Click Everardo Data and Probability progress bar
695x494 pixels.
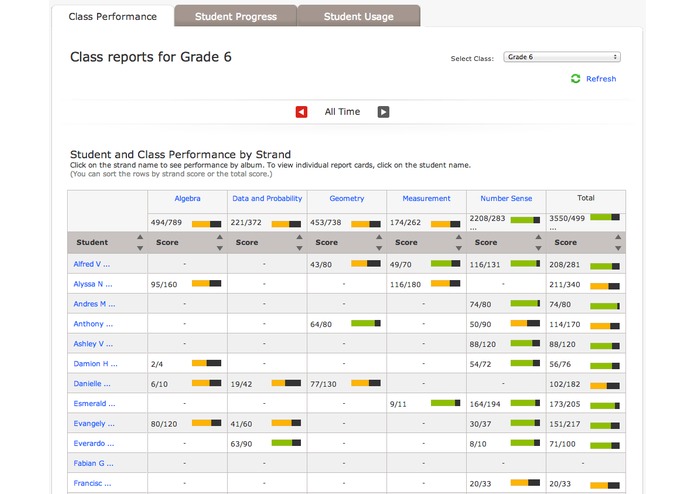286,443
